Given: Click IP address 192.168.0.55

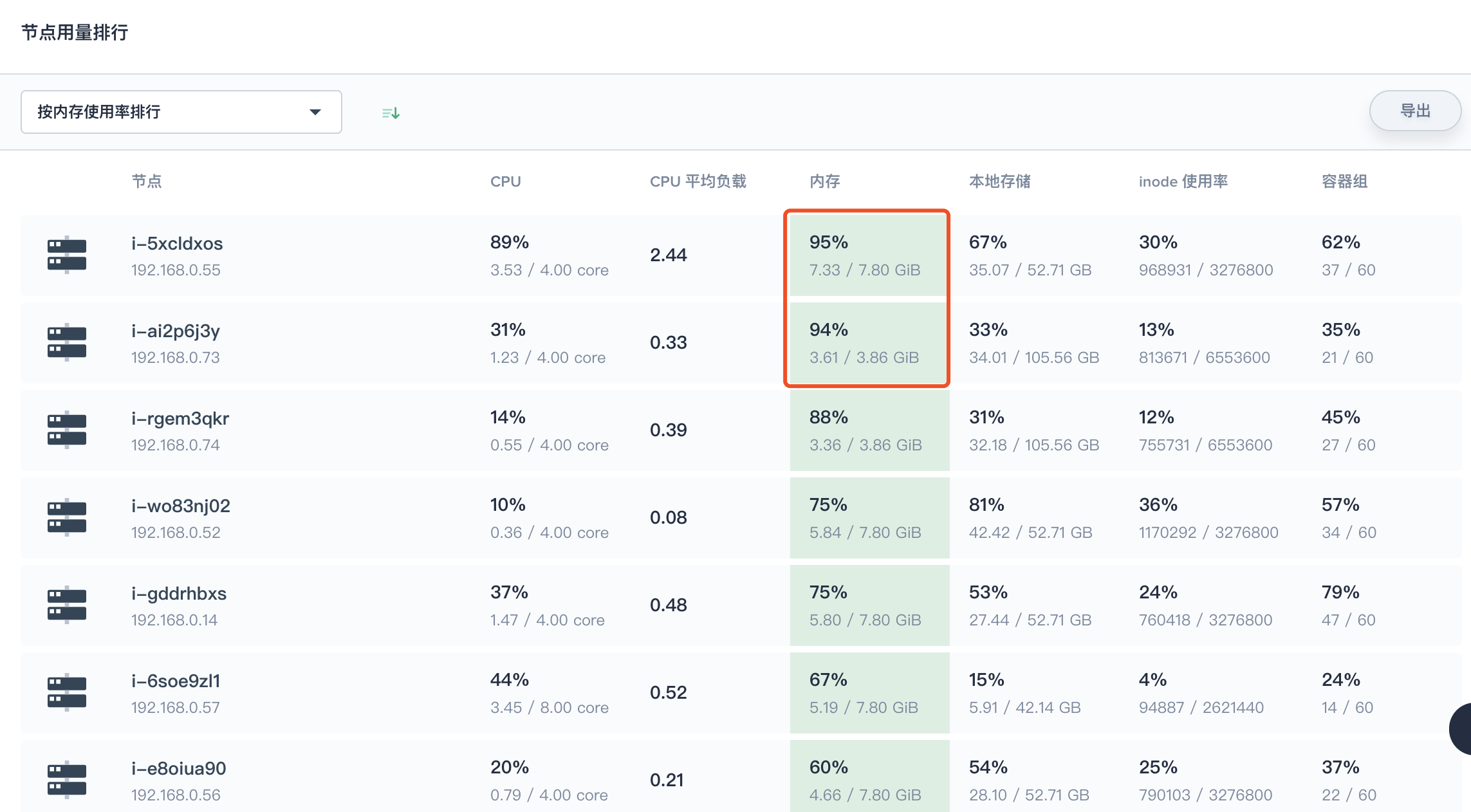Looking at the screenshot, I should 176,270.
